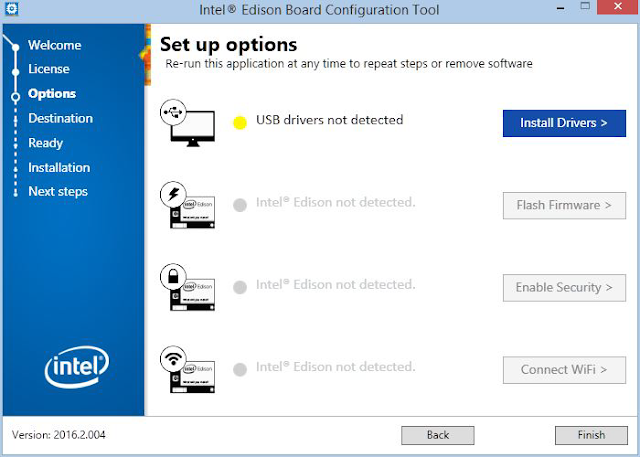Click 'Intel Edison not detected' beside Enable Security
The height and width of the screenshot is (457, 640).
pos(336,285)
